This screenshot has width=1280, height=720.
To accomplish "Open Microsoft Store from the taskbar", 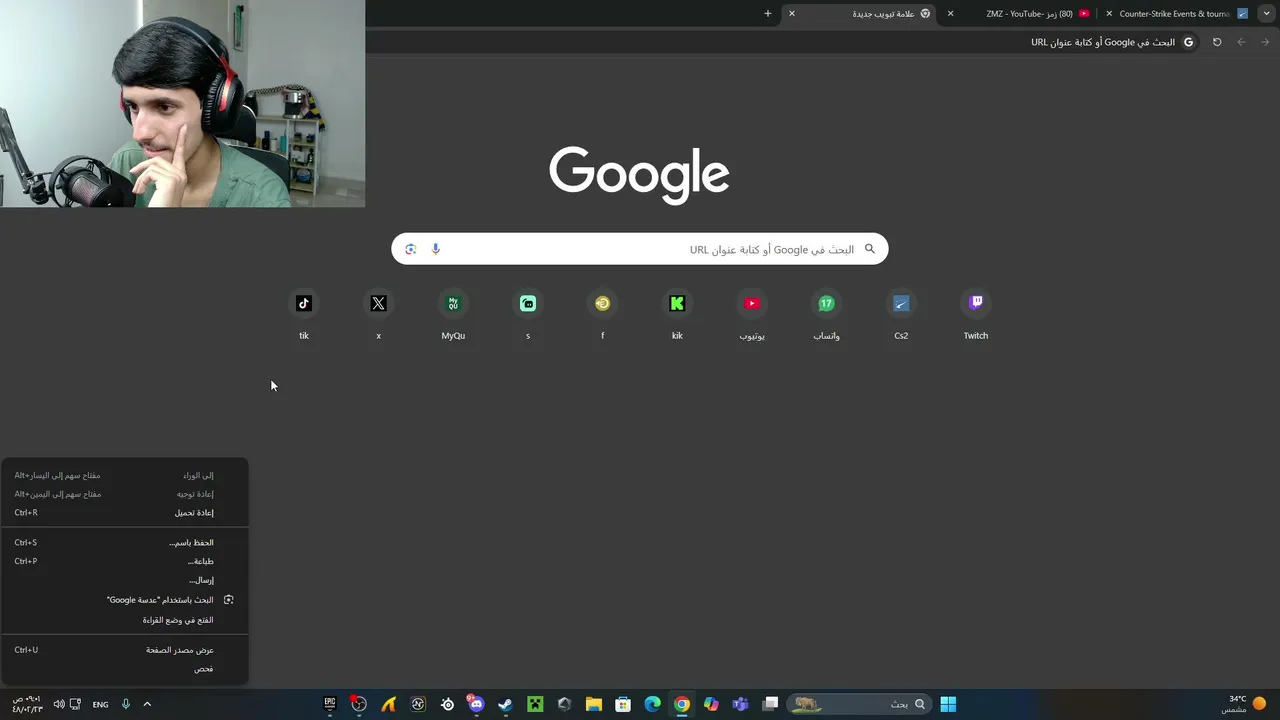I will [623, 704].
